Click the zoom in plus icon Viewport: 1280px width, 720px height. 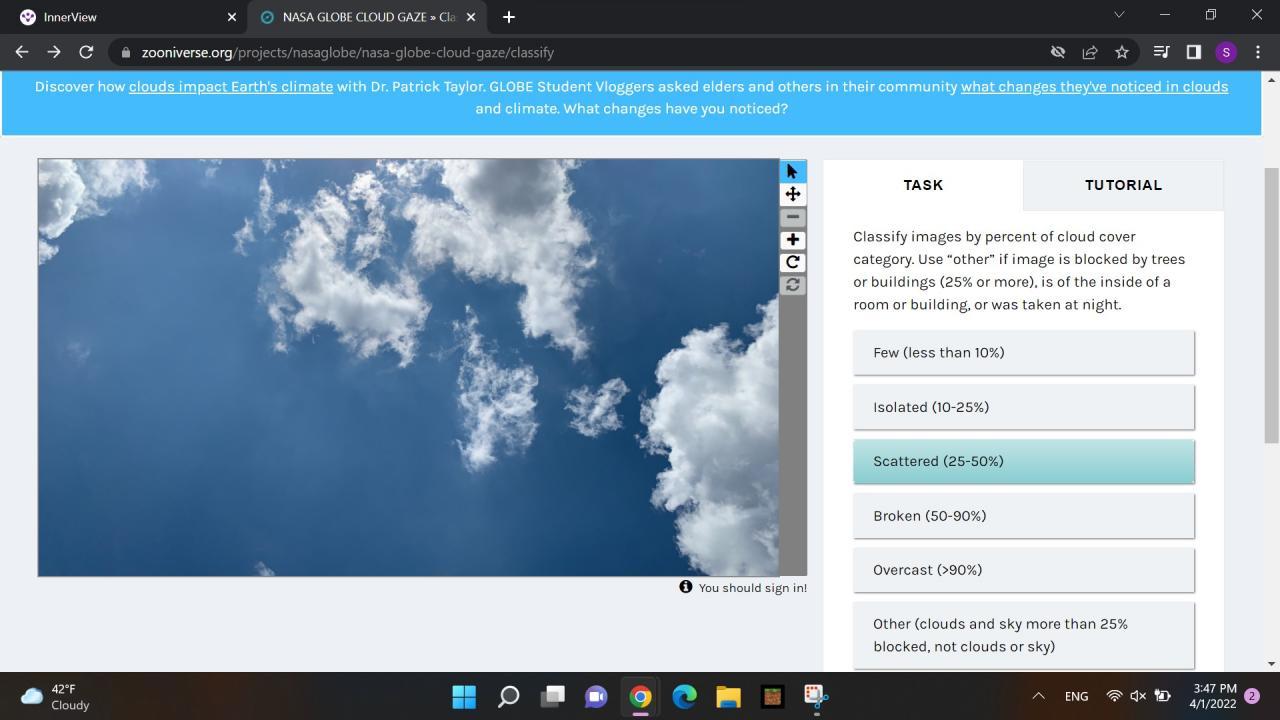tap(792, 240)
